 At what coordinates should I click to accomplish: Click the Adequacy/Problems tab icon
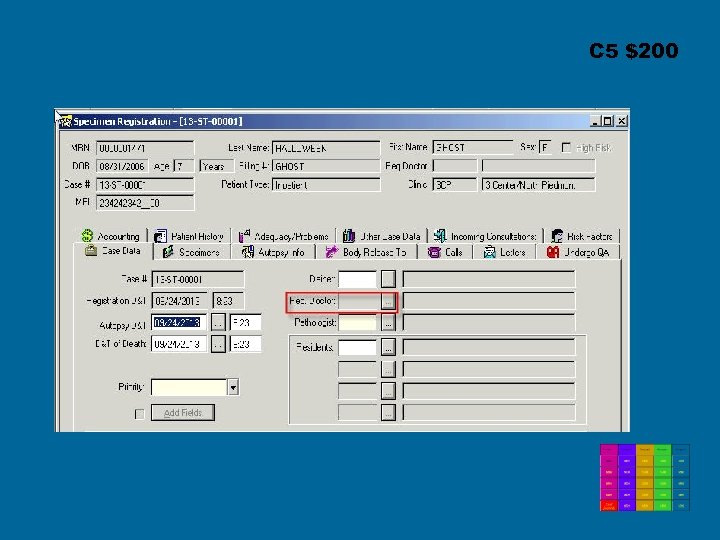coord(244,236)
